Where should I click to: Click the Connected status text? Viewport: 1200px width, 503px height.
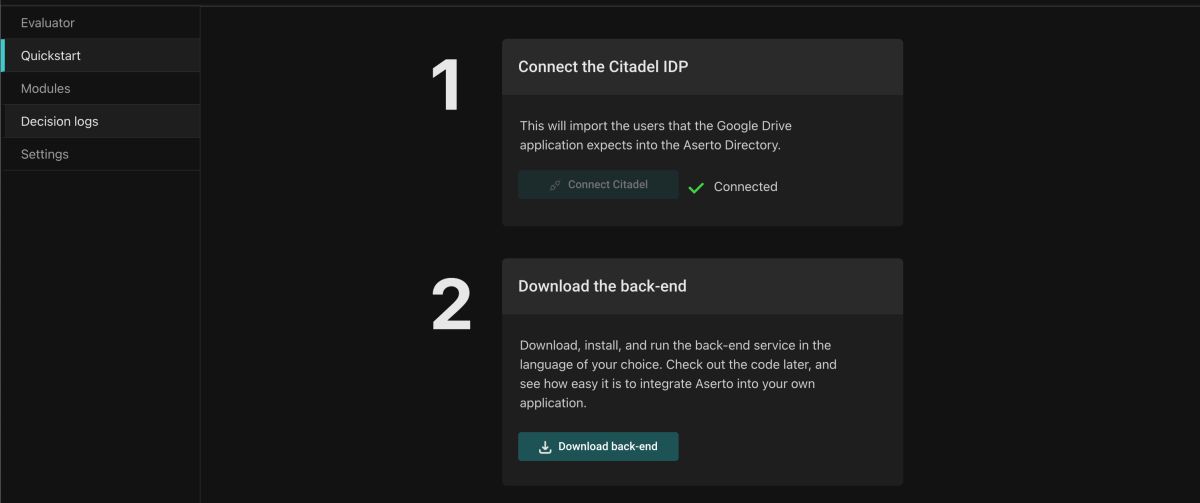745,187
